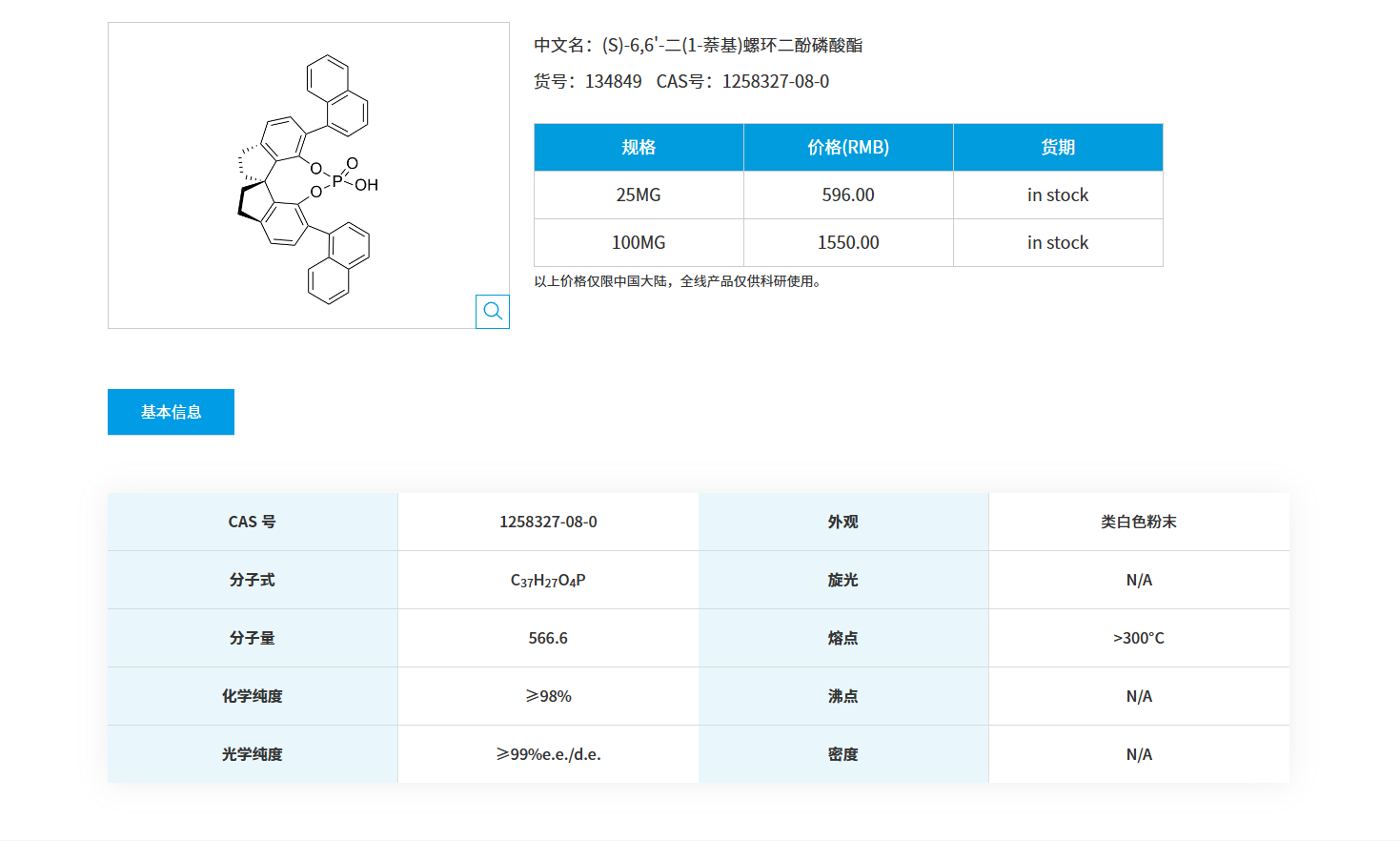Select the 规格 column header
The image size is (1400, 841).
tap(639, 147)
